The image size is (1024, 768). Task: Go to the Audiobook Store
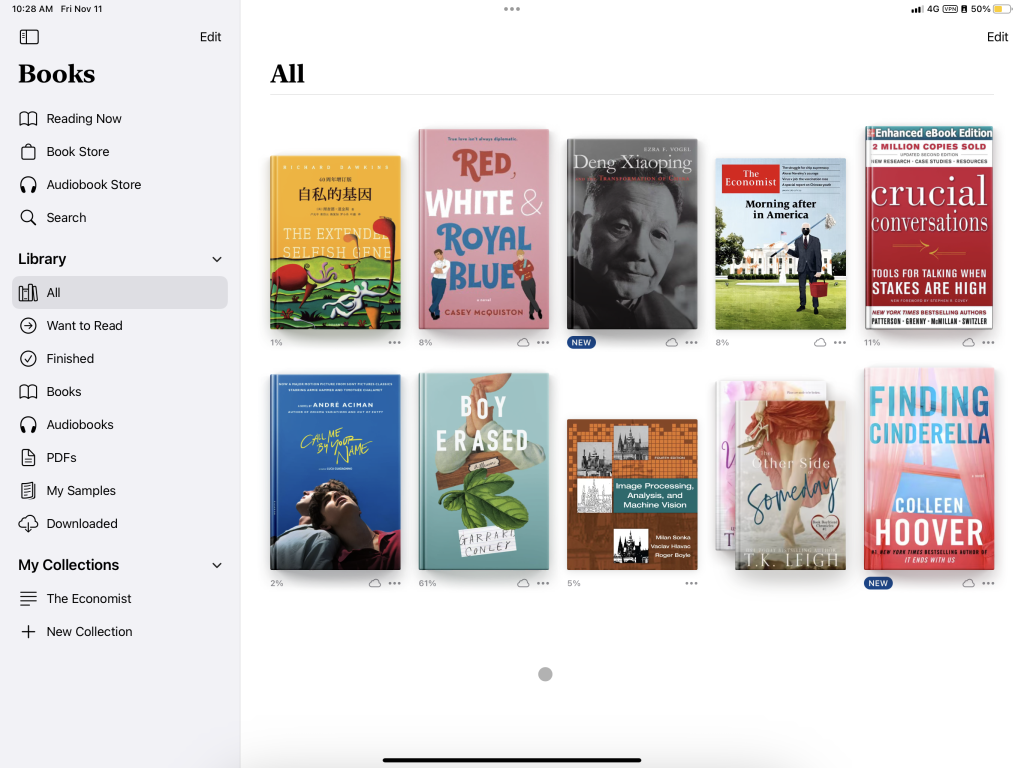click(x=93, y=184)
